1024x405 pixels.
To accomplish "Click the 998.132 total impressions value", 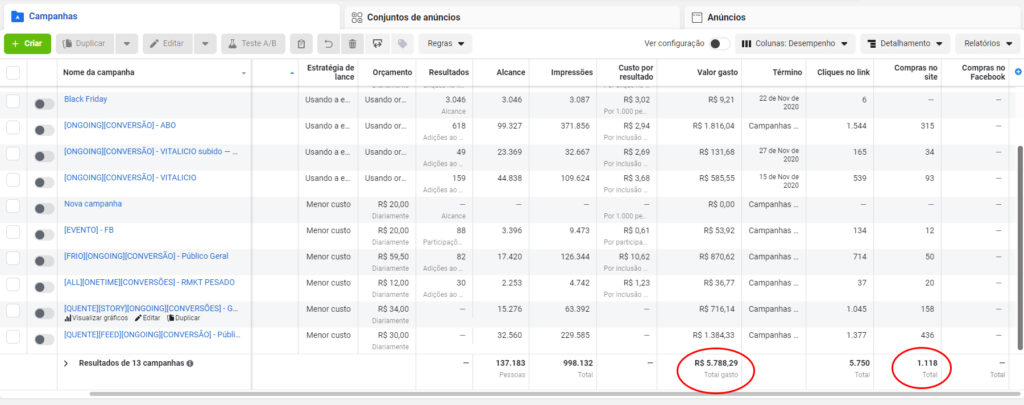I will coord(575,363).
